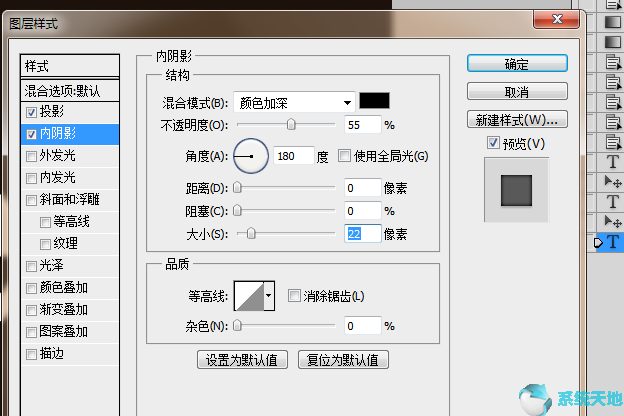Screen dimensions: 624x416
Task: Tick the 等高线 sub-option checkbox under 斜面和浮雕
Action: [x=45, y=222]
